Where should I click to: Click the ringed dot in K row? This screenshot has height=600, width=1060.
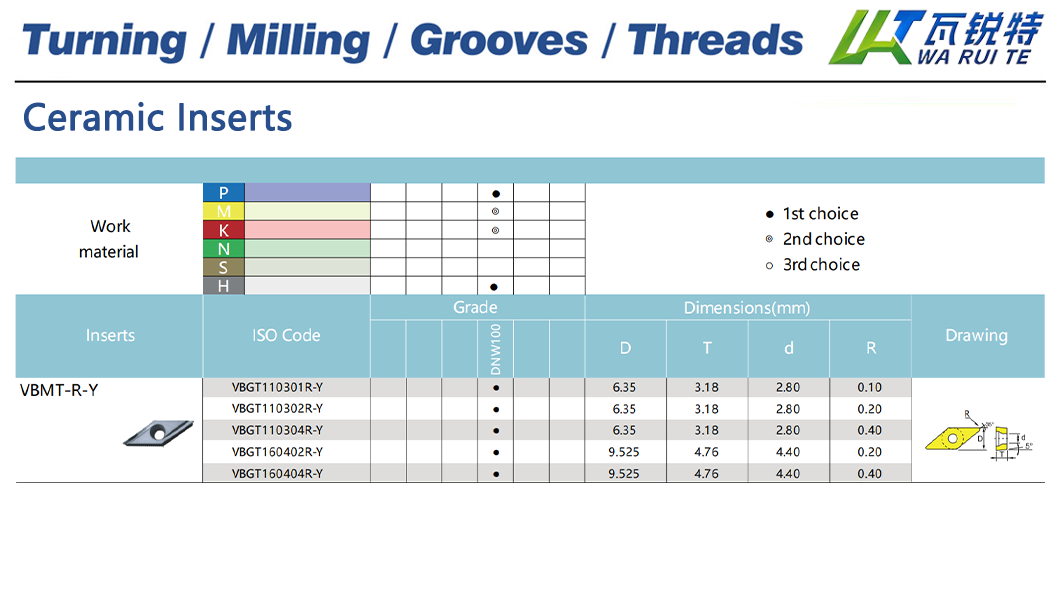coord(496,230)
